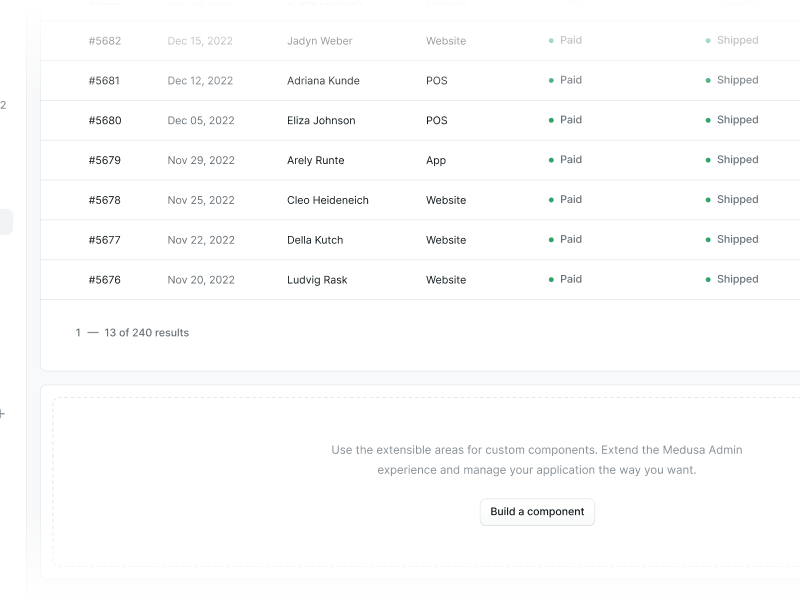Click the 13 of 240 results text

146,333
